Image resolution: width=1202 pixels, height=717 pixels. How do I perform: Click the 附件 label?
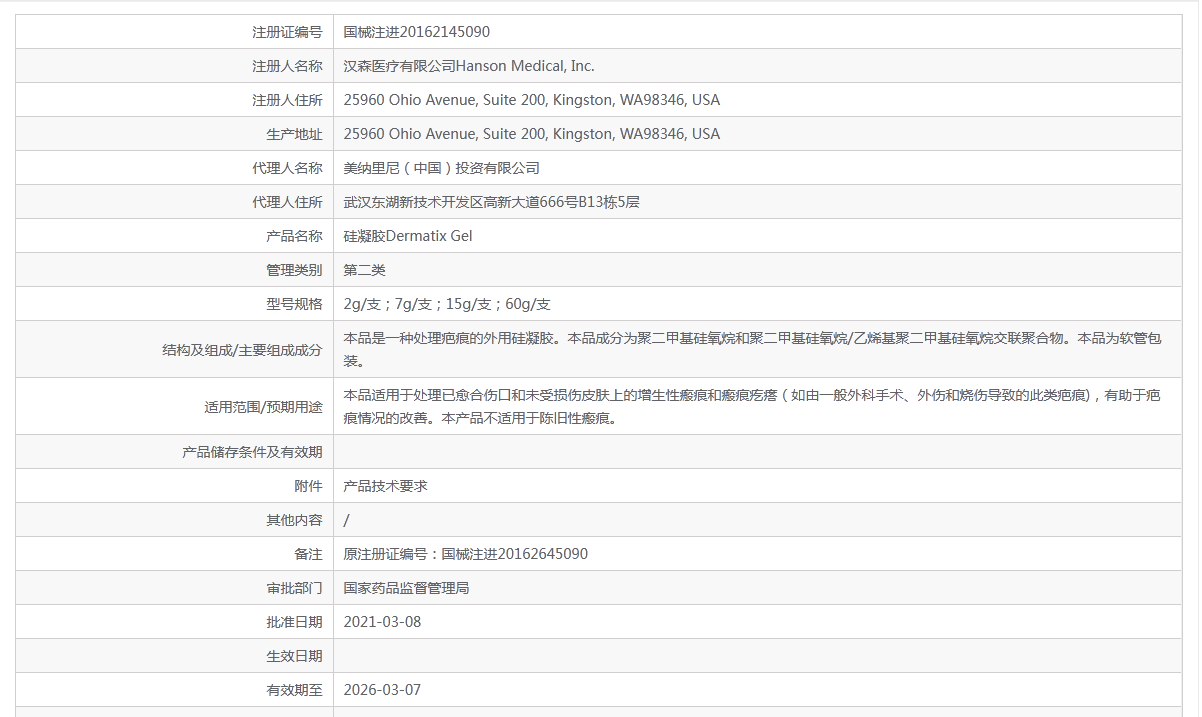point(308,486)
